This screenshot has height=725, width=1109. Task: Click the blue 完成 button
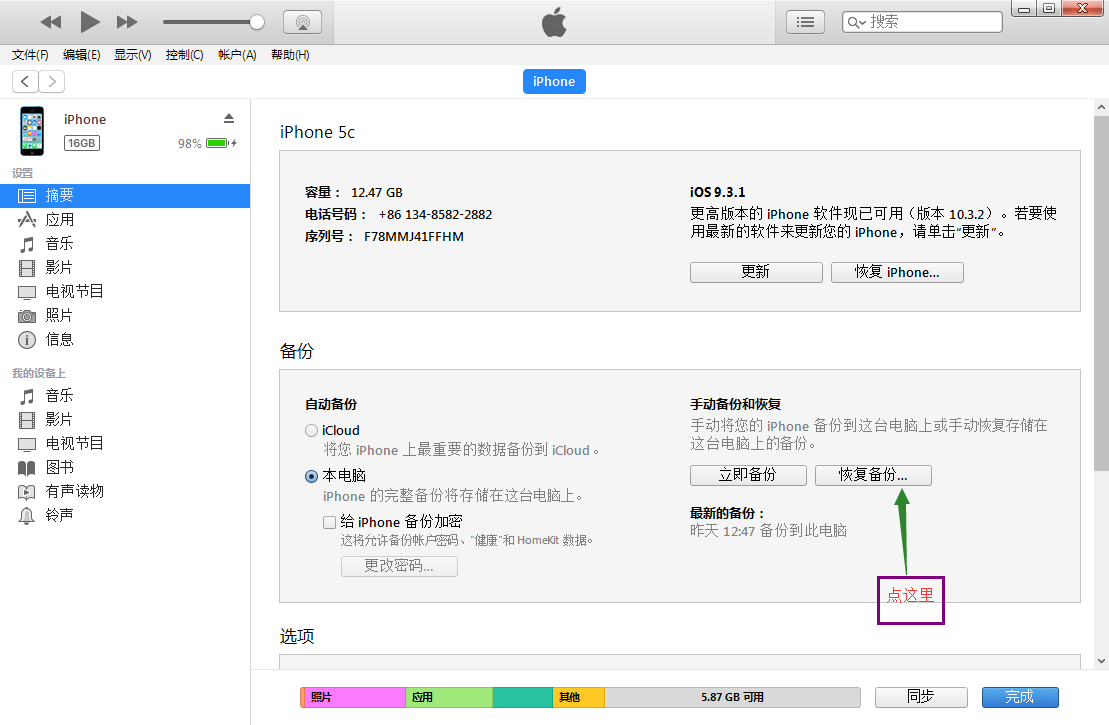coord(1020,697)
